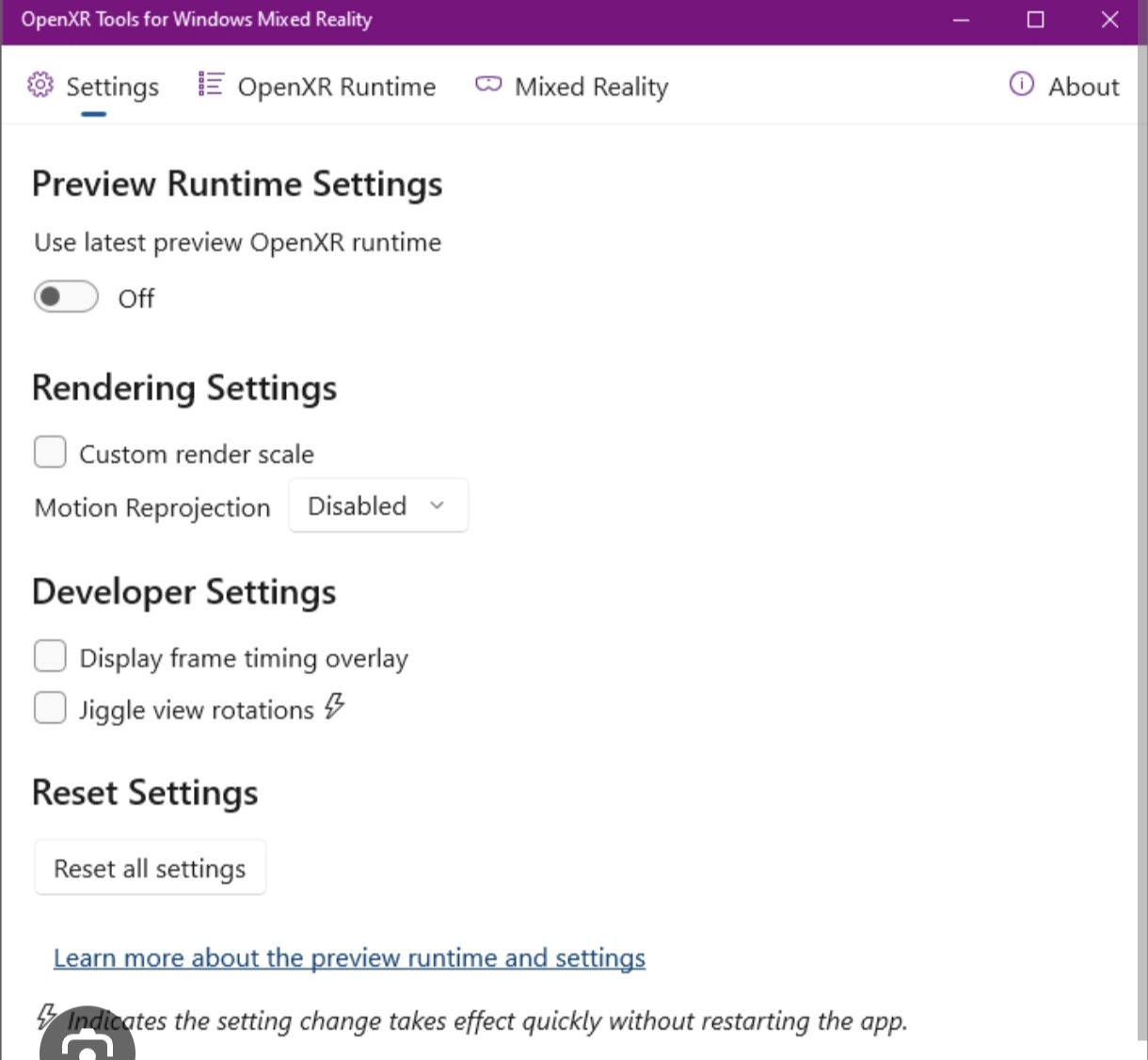Open Learn more about the preview runtime link
The width and height of the screenshot is (1148, 1060).
[x=349, y=958]
